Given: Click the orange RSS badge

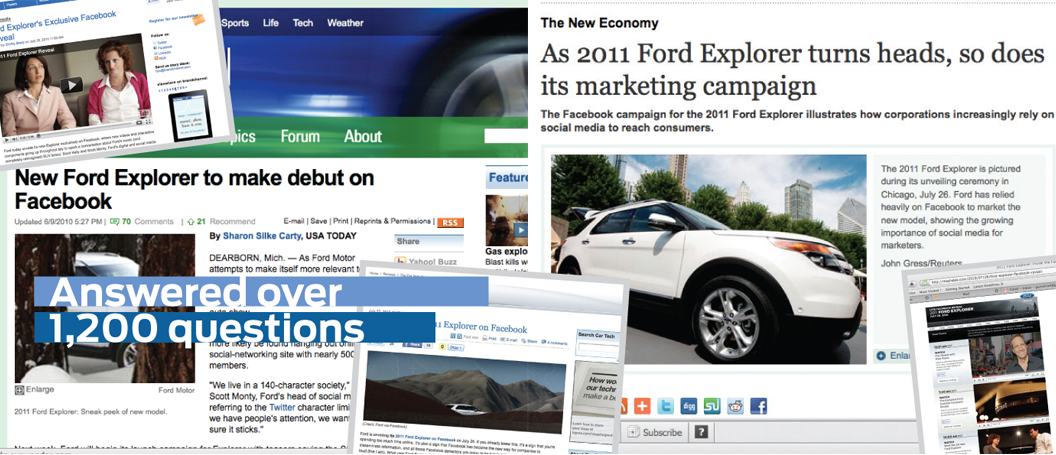Looking at the screenshot, I should click(x=450, y=222).
